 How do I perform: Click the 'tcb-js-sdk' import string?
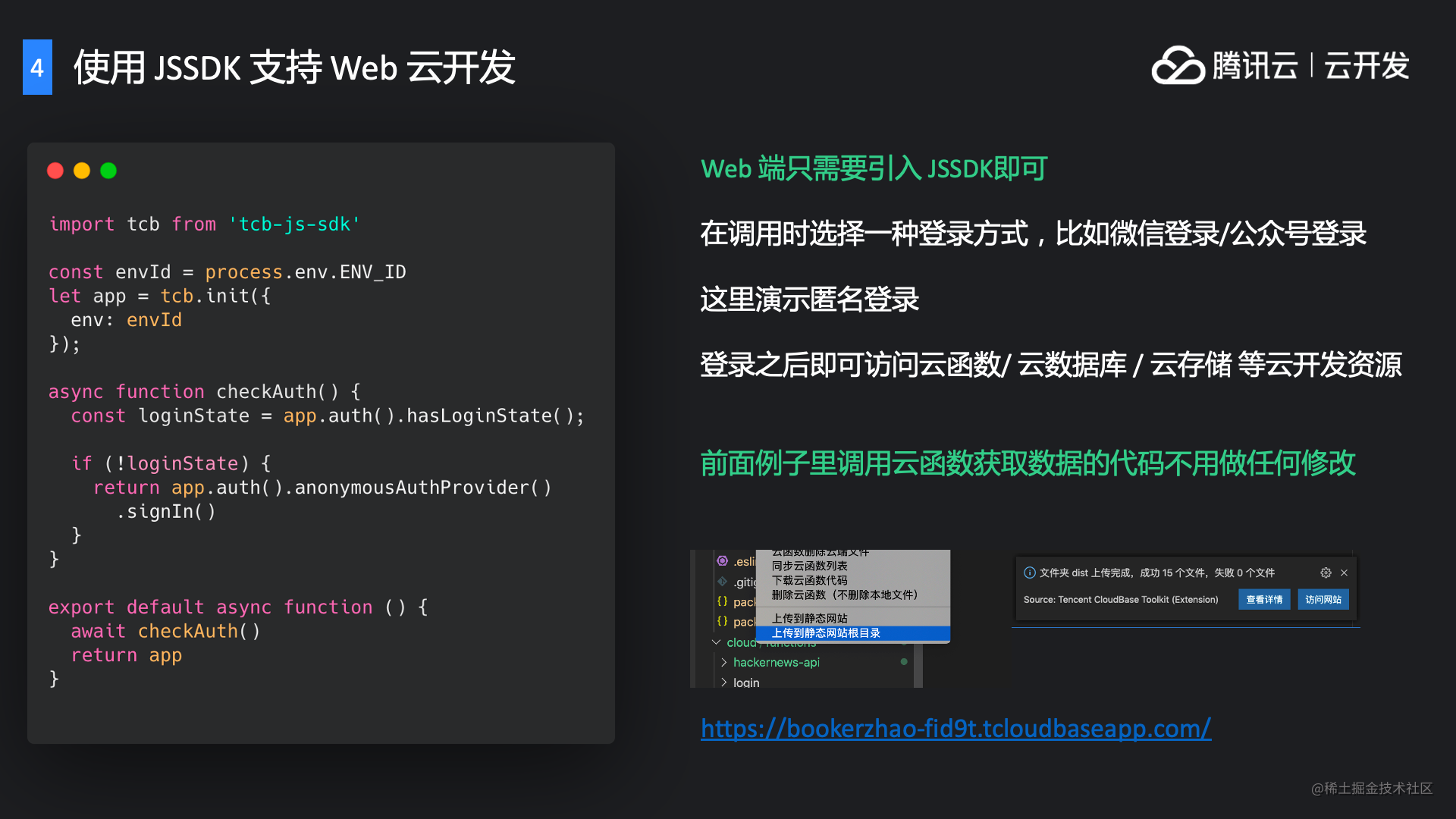pyautogui.click(x=295, y=224)
